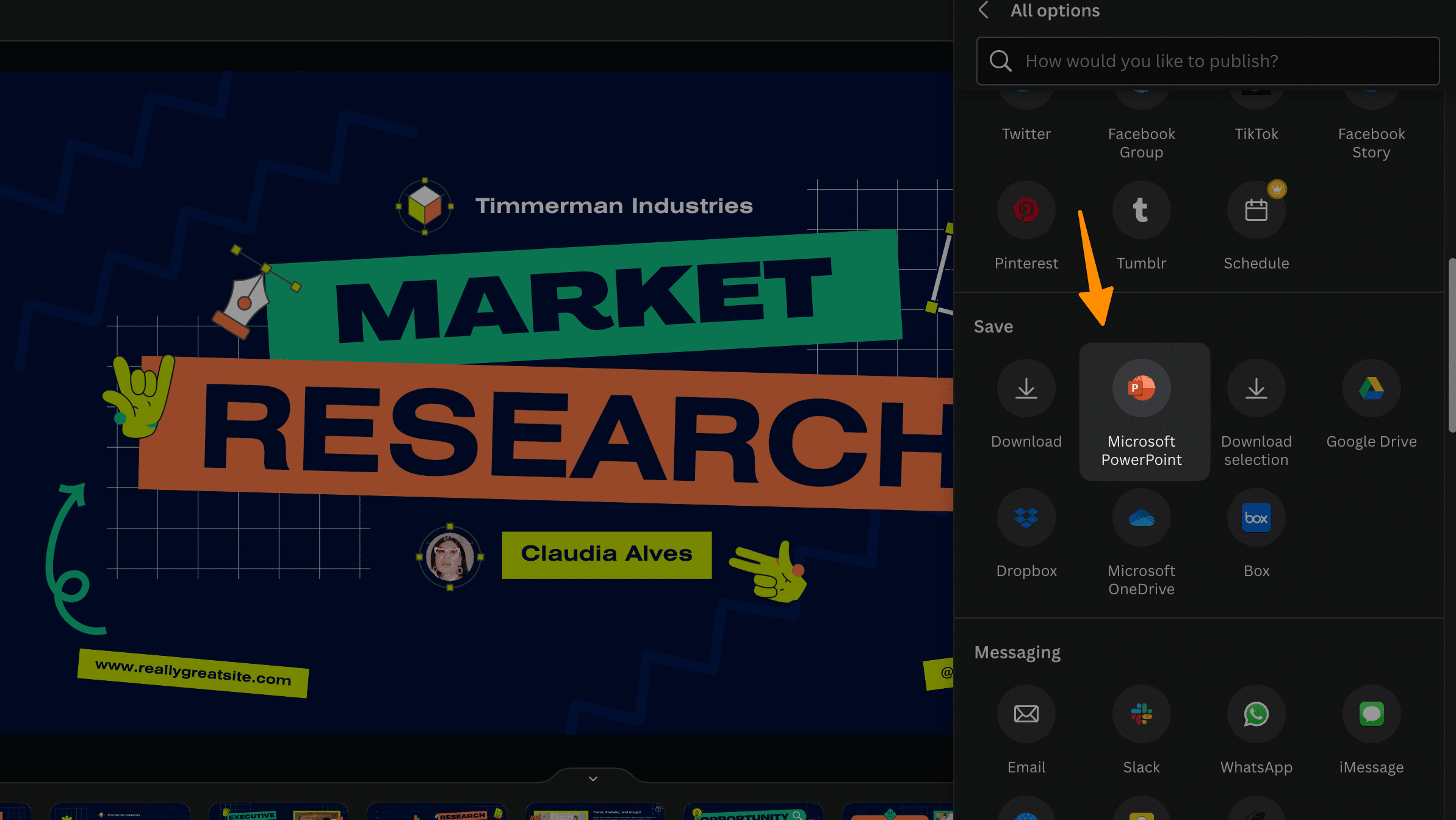1456x820 pixels.
Task: Save to Google Drive
Action: 1371,389
